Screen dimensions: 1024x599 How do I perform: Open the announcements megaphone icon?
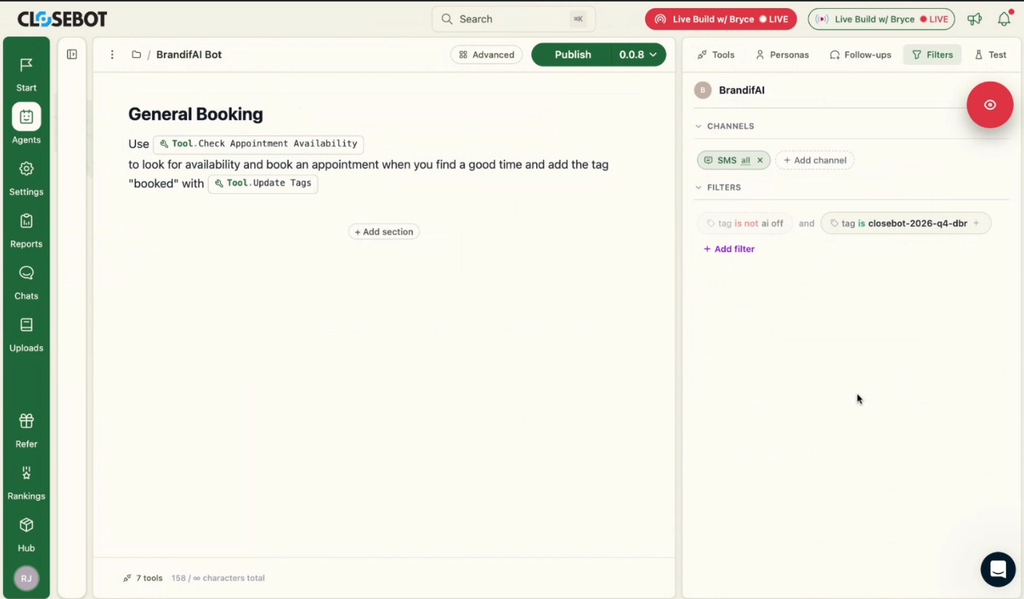974,19
